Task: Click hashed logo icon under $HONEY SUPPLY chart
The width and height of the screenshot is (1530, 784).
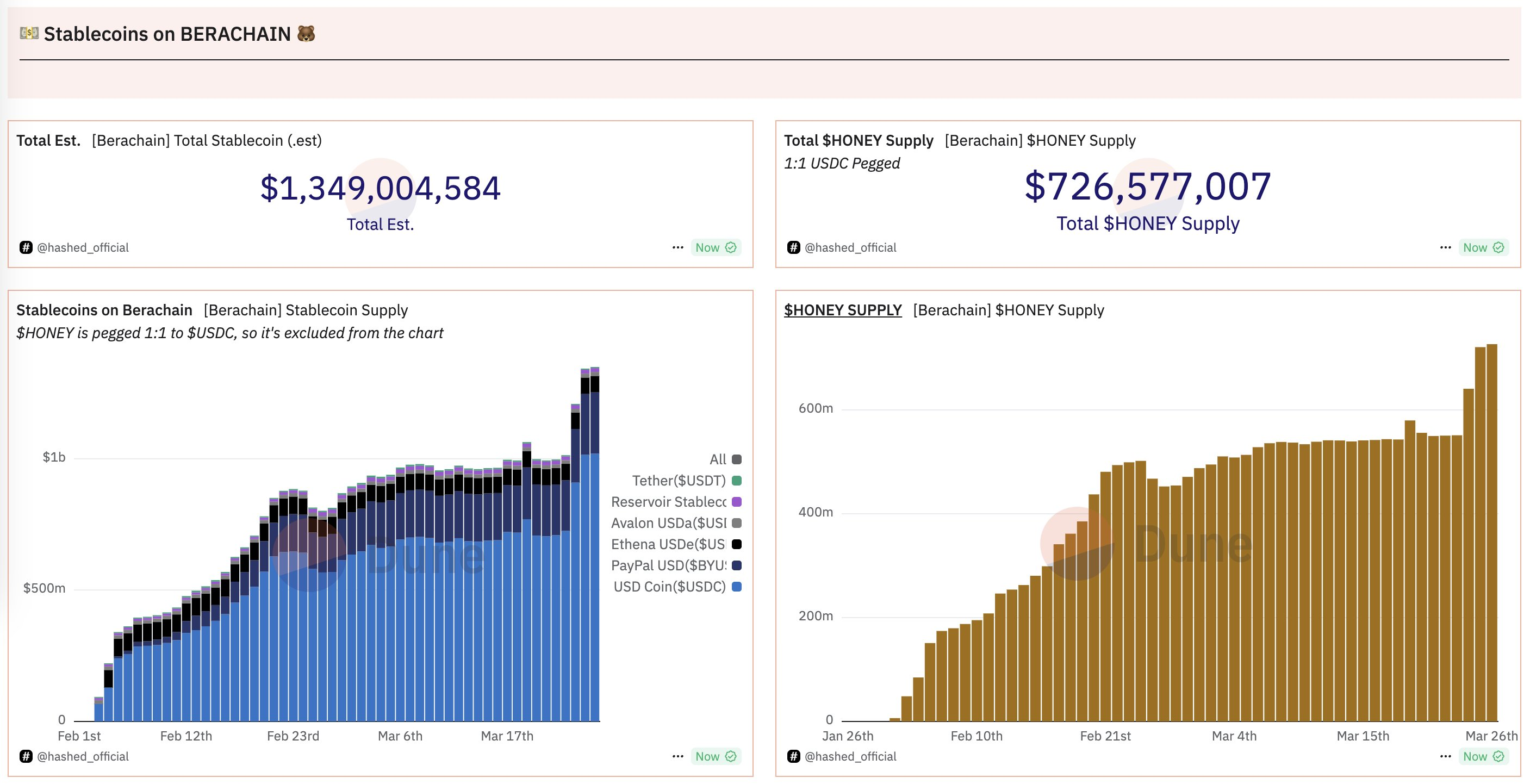Action: point(793,756)
